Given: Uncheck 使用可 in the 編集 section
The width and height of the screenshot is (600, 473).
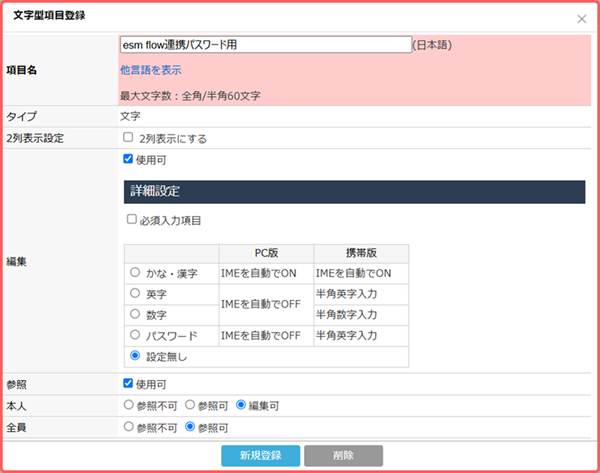Looking at the screenshot, I should click(x=127, y=158).
